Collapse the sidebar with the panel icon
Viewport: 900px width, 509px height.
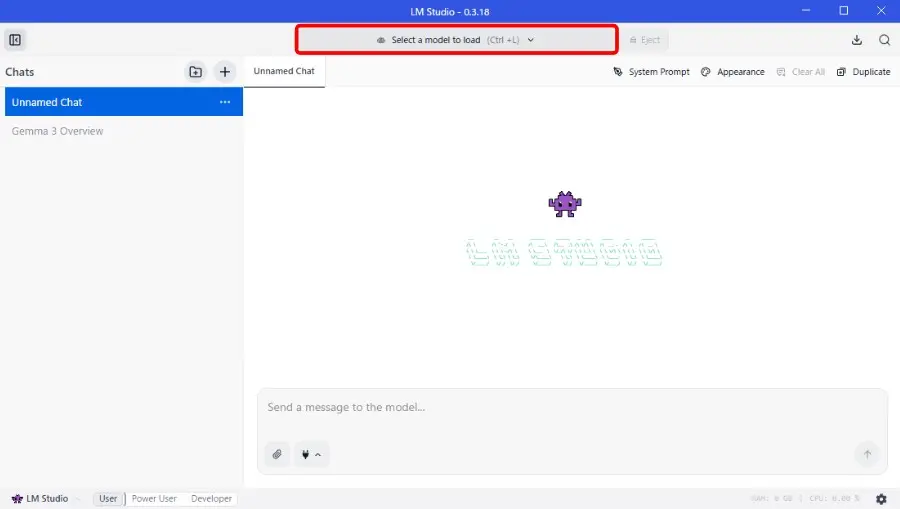click(15, 40)
